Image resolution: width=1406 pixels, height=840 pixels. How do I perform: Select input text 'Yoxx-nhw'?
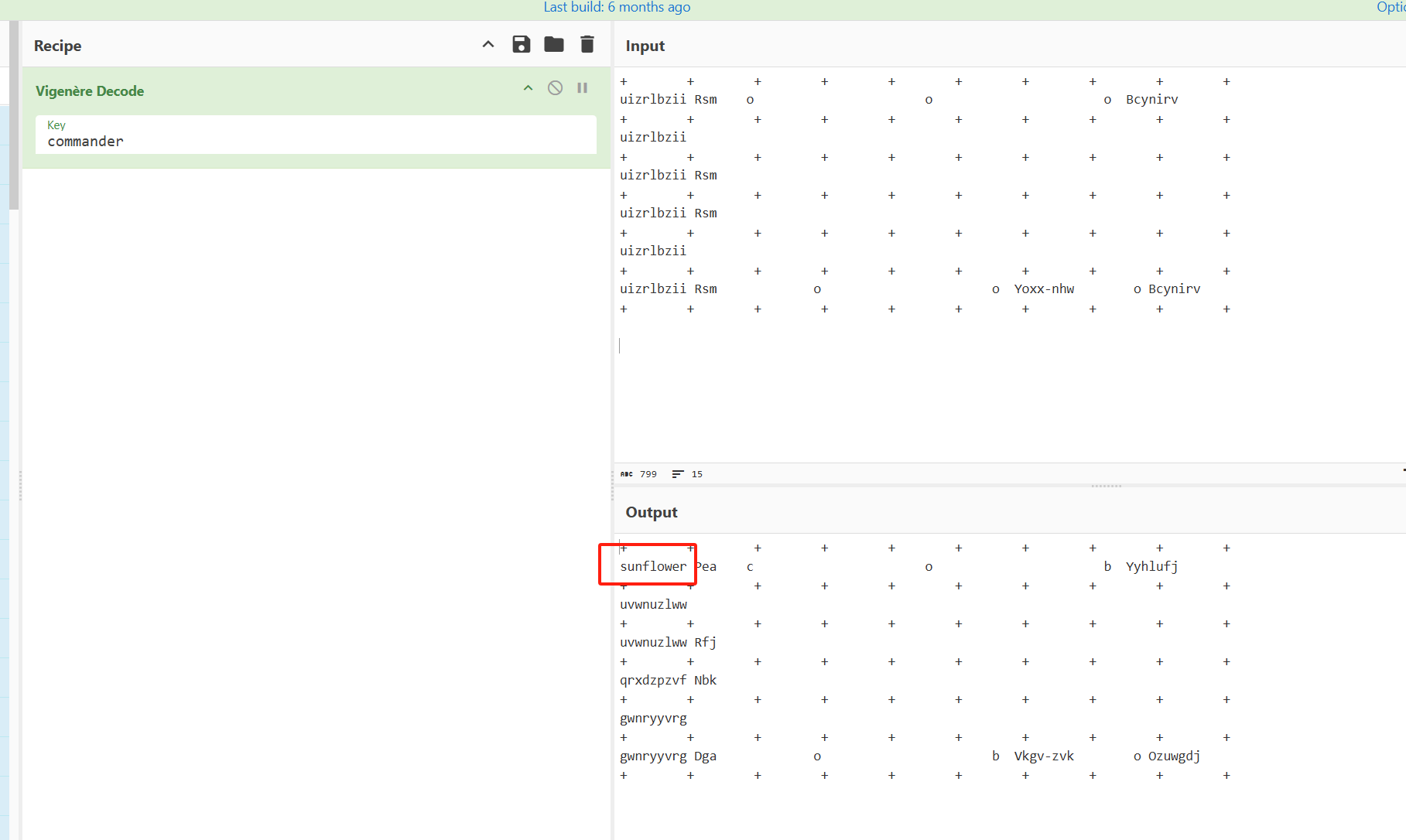click(1044, 289)
